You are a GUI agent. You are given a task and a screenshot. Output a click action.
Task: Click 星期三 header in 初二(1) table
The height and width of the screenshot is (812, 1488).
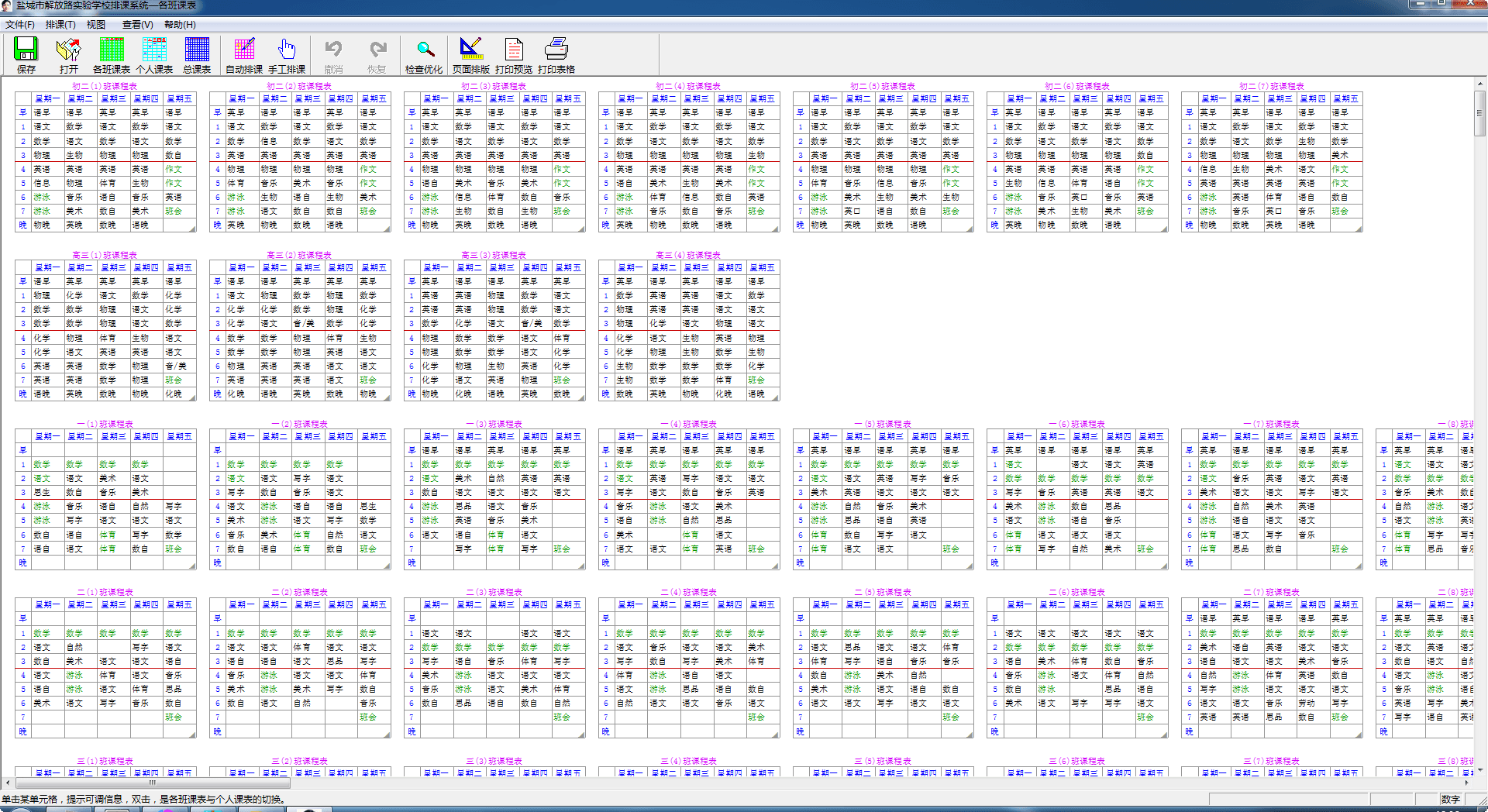(x=113, y=98)
